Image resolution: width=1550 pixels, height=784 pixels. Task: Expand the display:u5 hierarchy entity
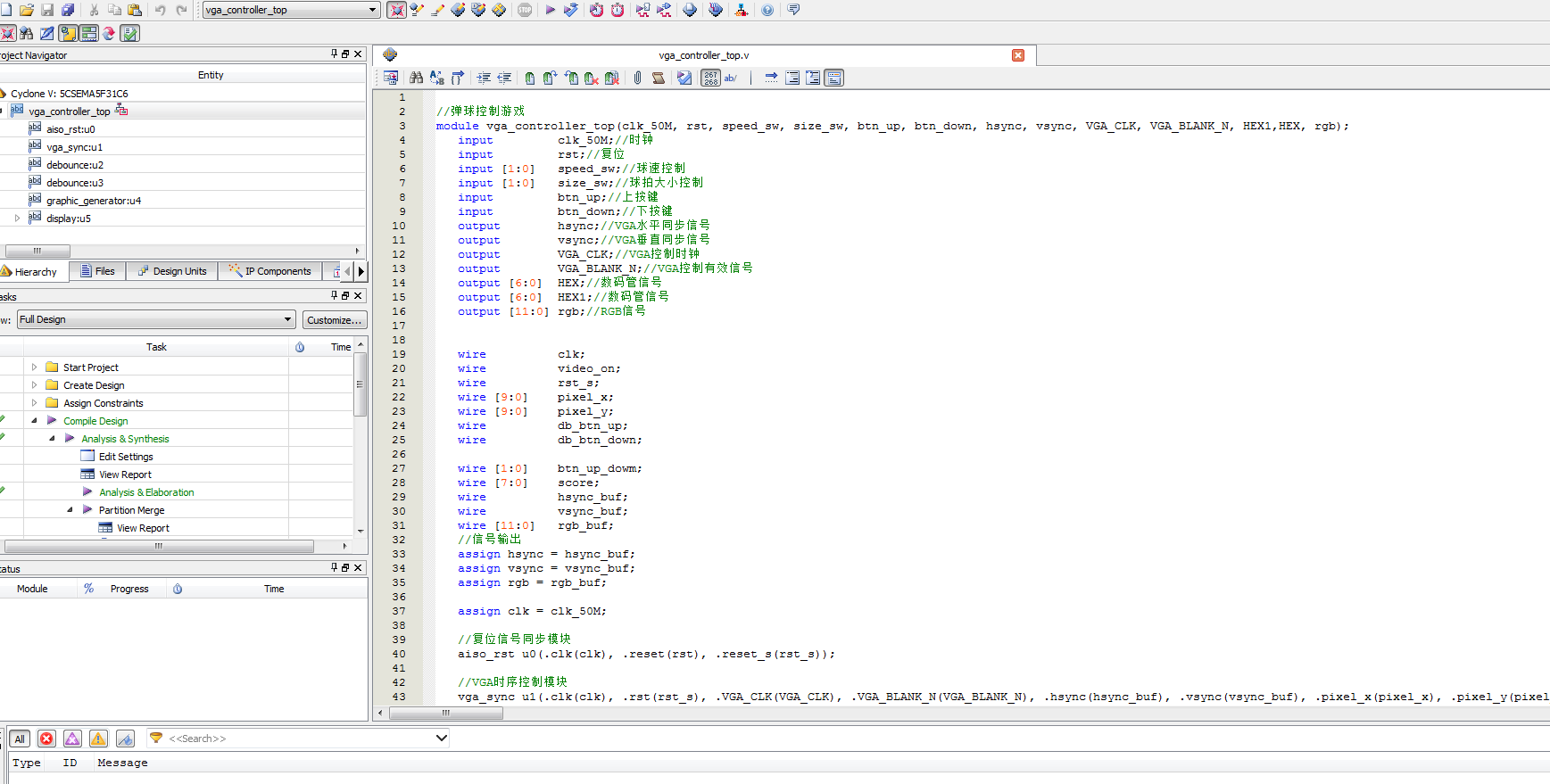[17, 218]
